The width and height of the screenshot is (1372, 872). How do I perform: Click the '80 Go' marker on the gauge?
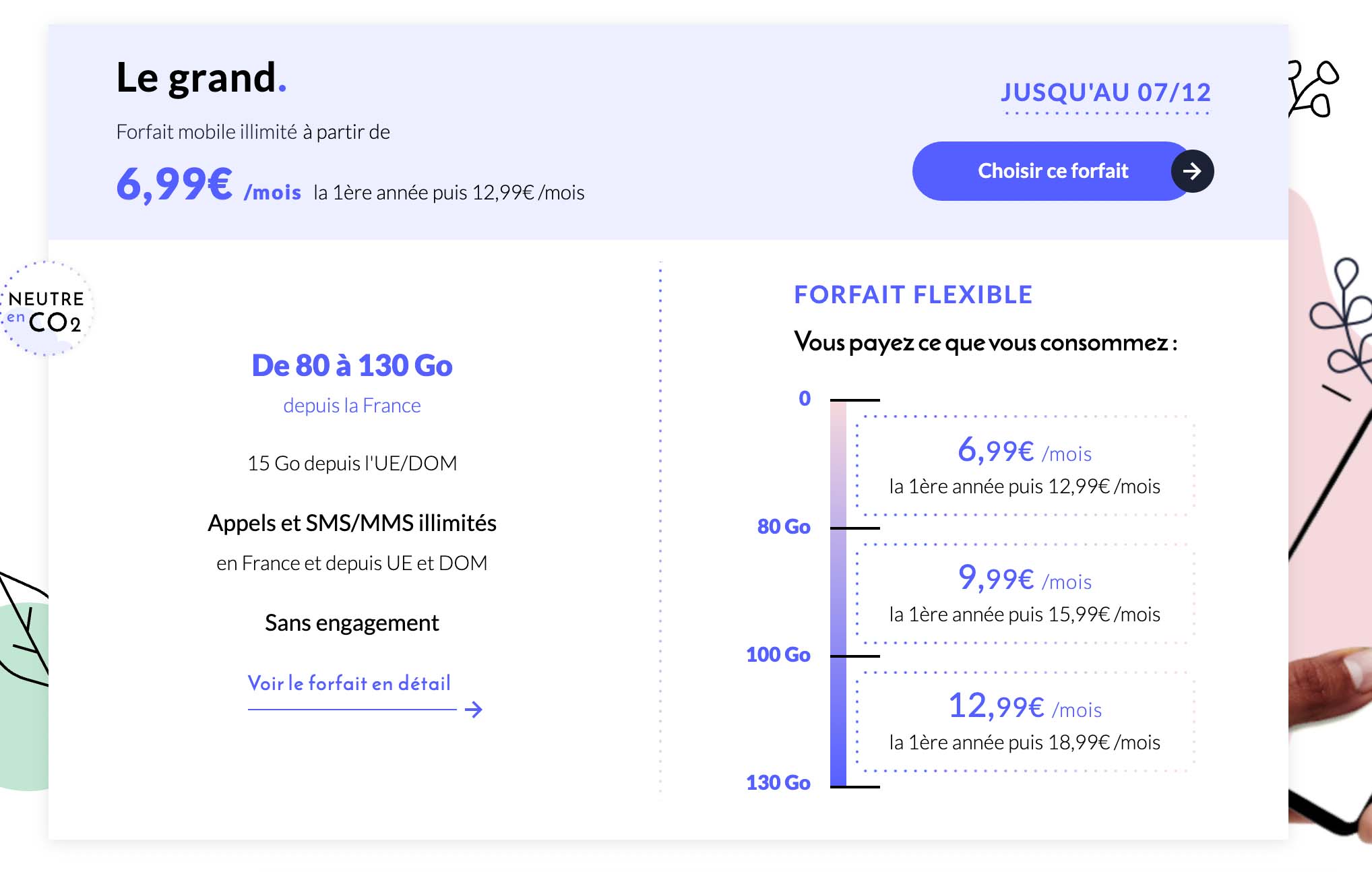coord(784,526)
